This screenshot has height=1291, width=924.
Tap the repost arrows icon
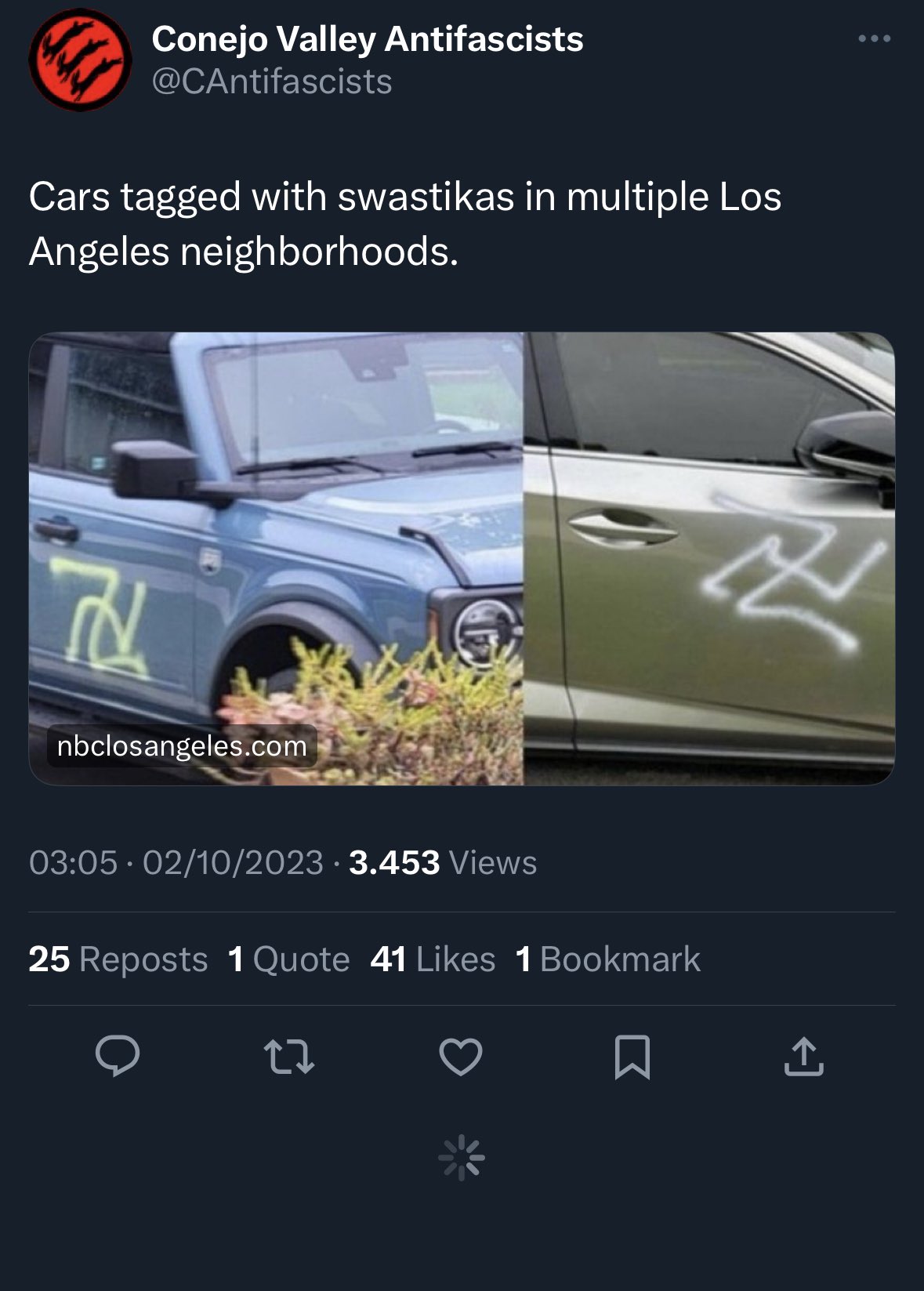(289, 1056)
